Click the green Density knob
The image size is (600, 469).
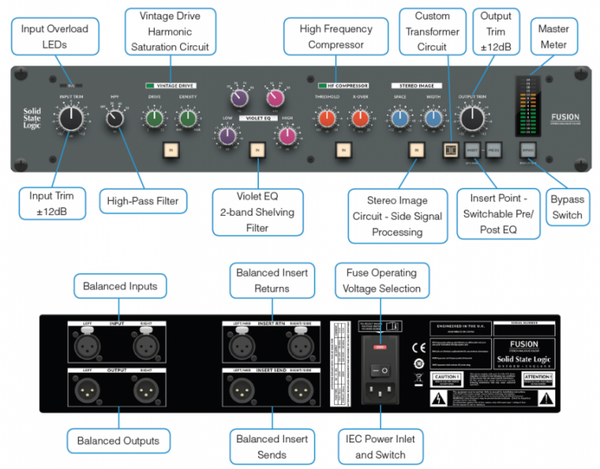click(x=187, y=119)
